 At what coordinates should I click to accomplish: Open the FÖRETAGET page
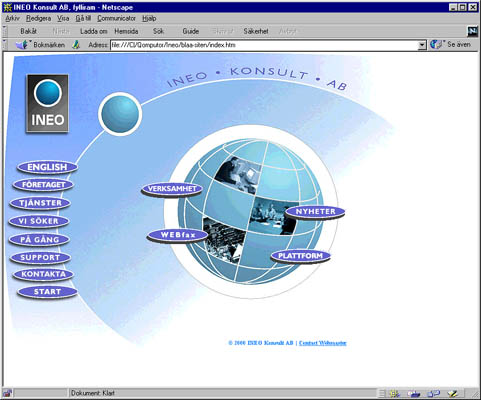click(43, 185)
